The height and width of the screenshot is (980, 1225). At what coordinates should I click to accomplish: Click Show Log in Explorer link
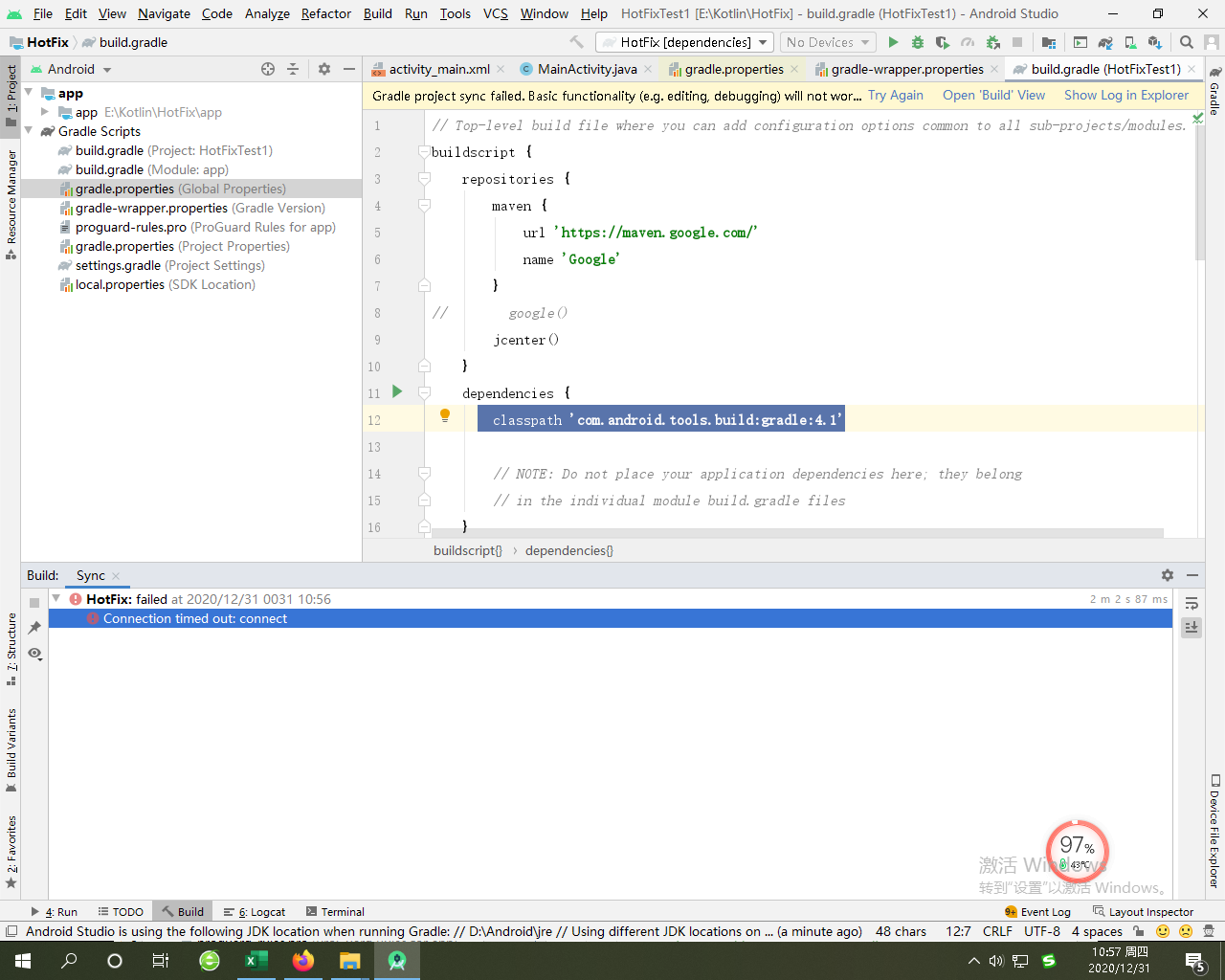tap(1126, 95)
